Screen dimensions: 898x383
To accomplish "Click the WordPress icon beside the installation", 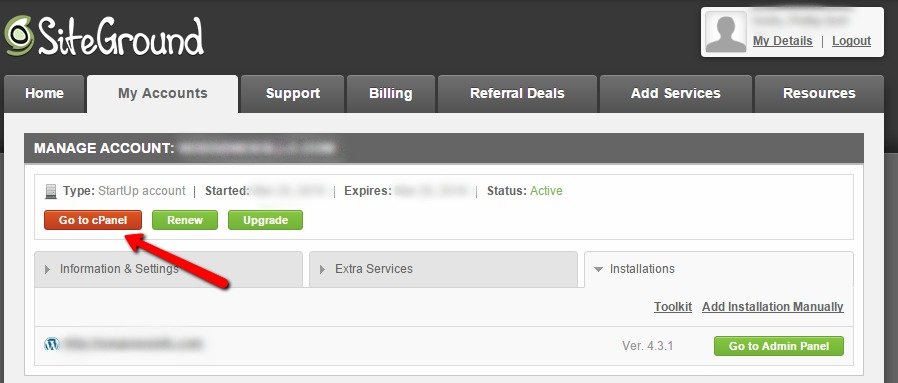I will click(52, 344).
